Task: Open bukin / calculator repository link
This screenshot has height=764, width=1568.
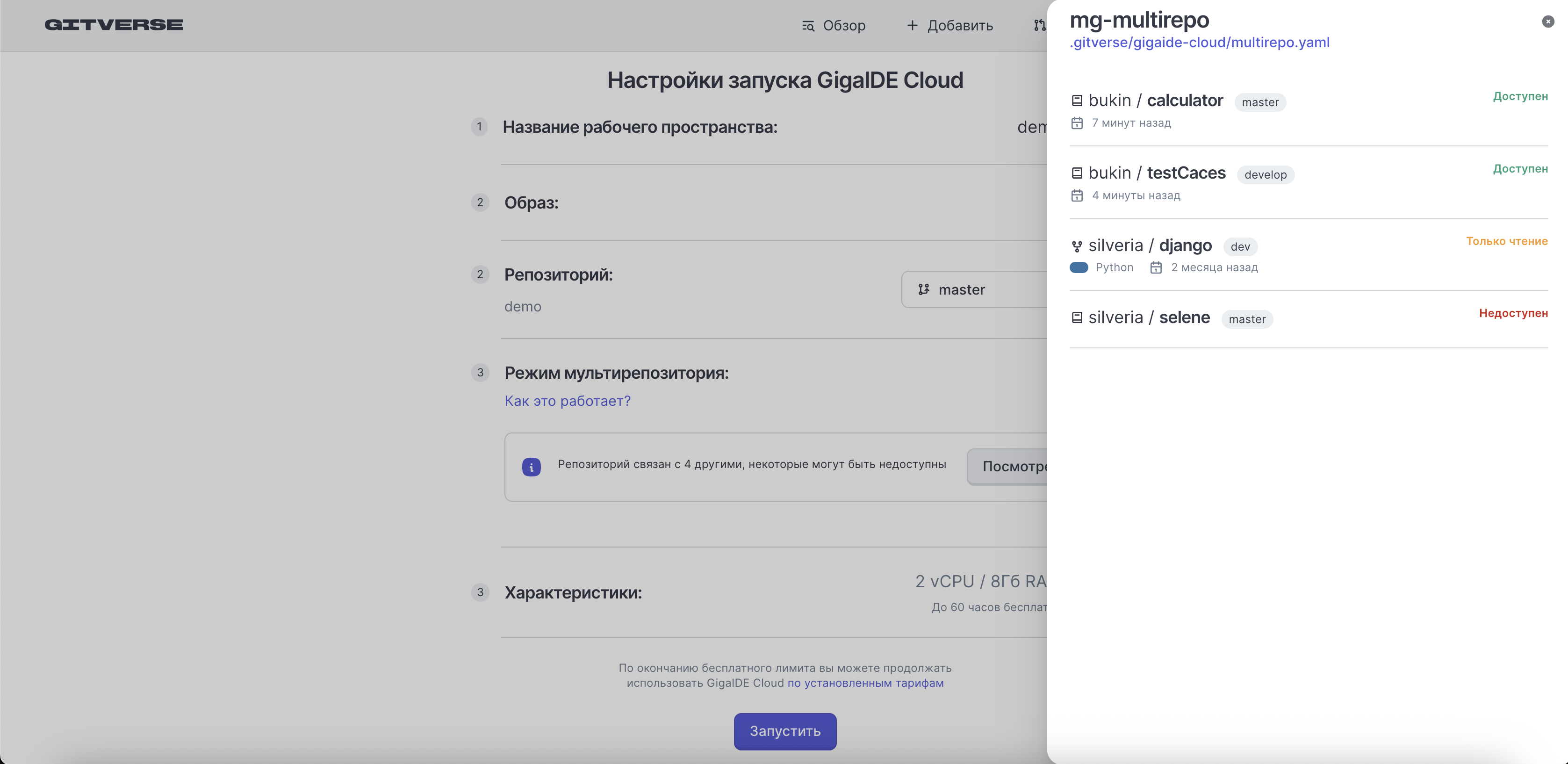Action: coord(1155,101)
